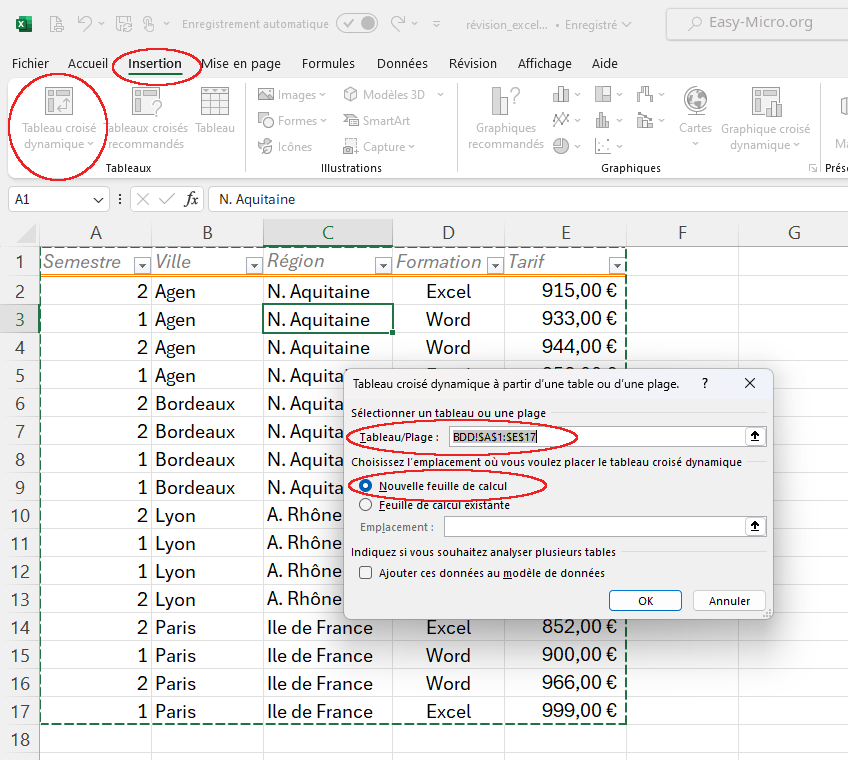Click the OK button in dialog
This screenshot has width=848, height=760.
click(x=645, y=600)
